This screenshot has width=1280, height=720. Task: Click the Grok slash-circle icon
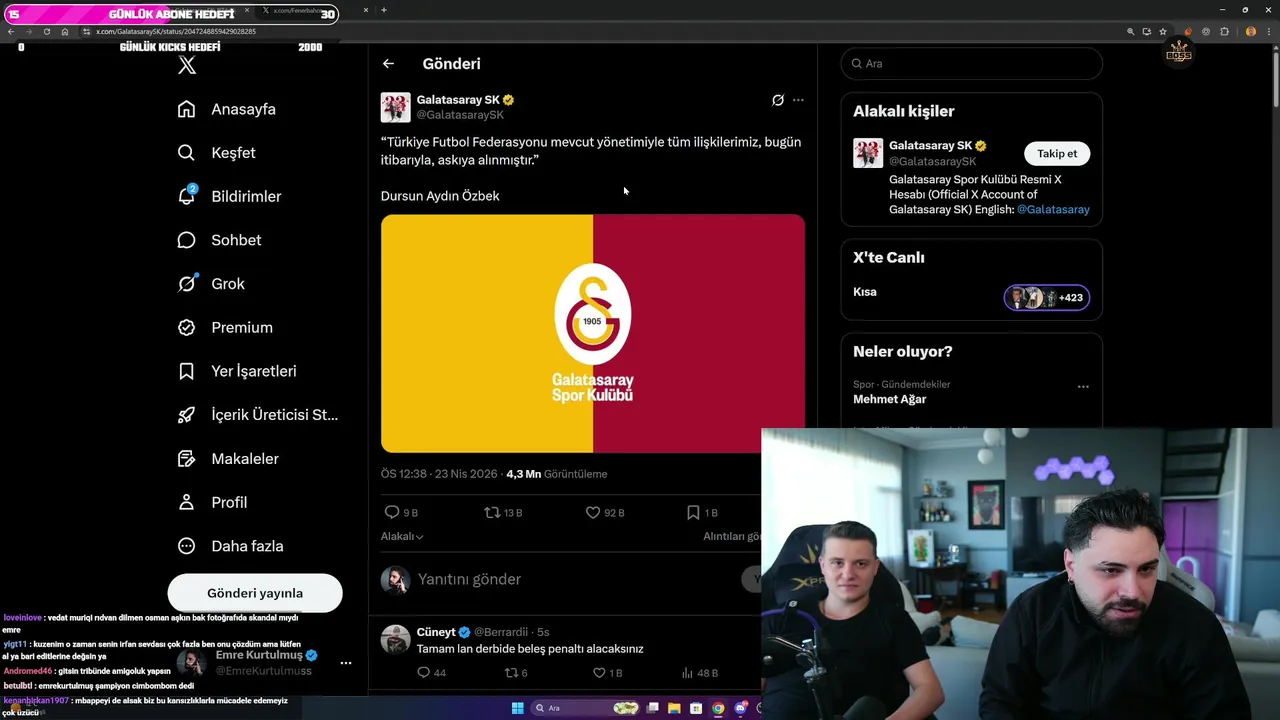[x=186, y=284]
